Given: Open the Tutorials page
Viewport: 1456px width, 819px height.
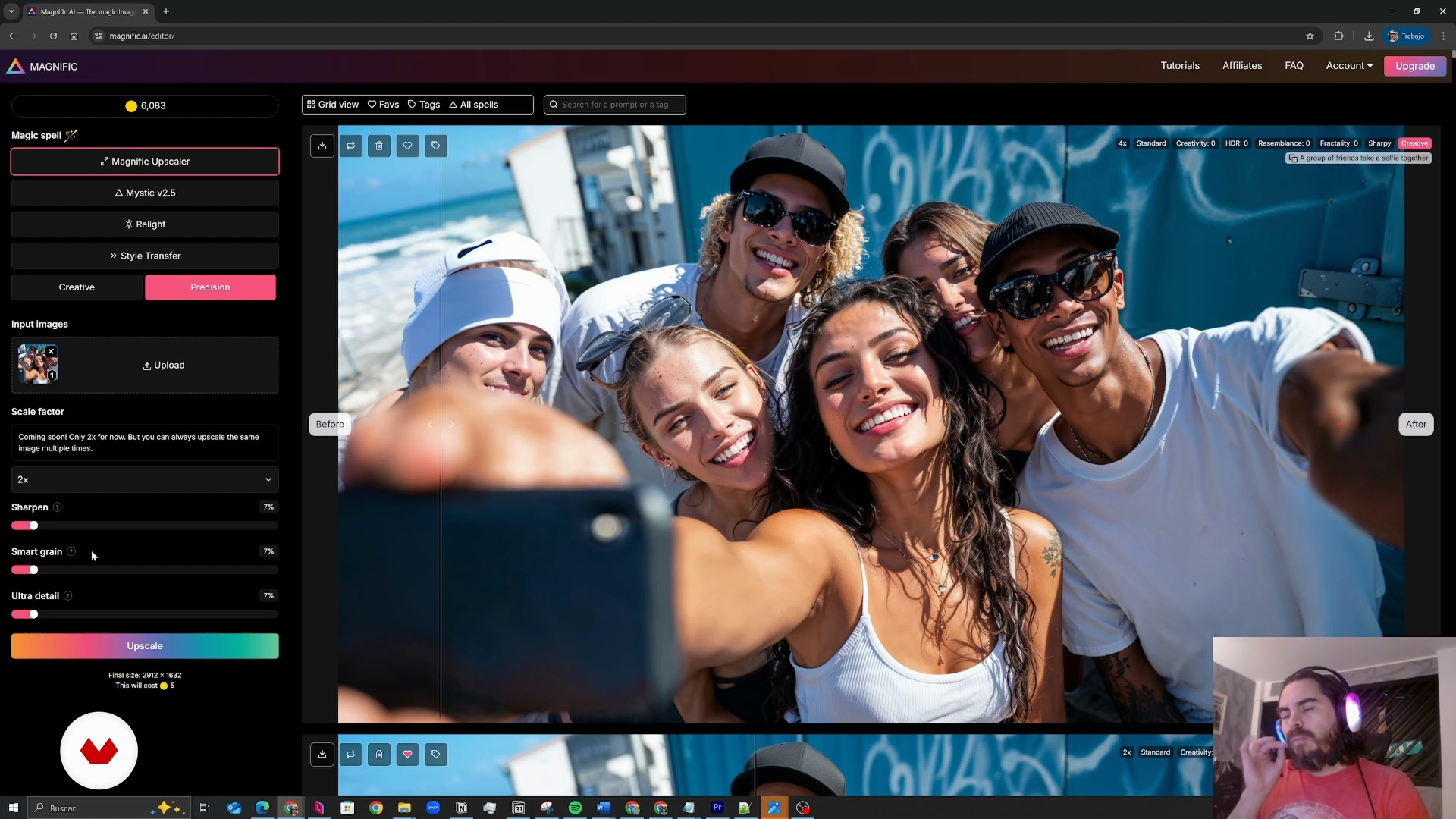Looking at the screenshot, I should click(1180, 66).
